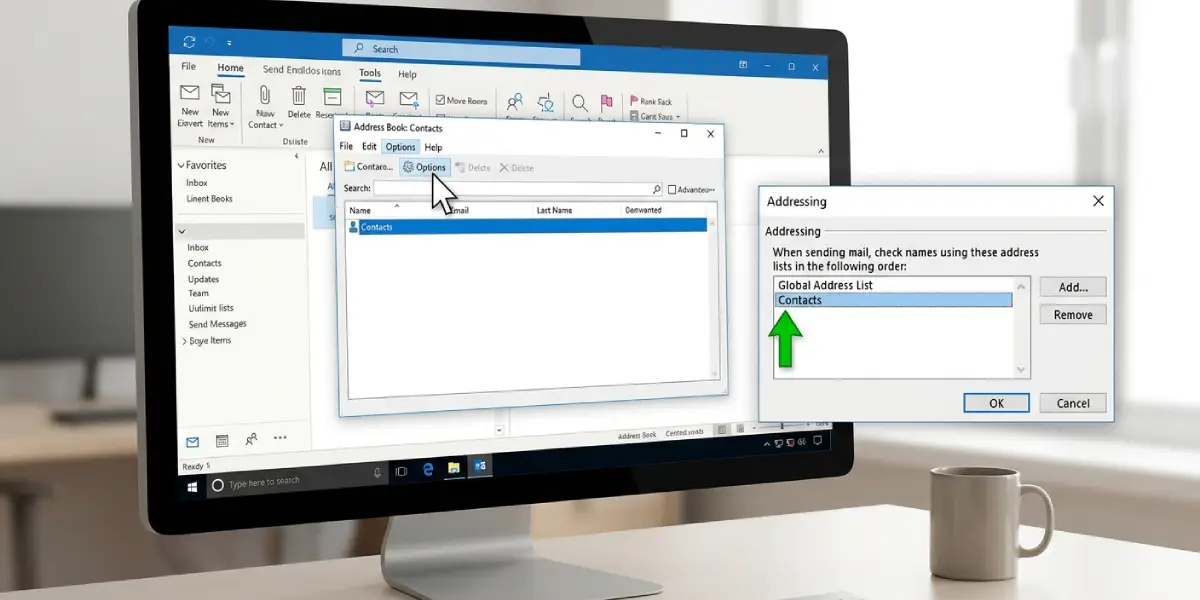Open the Windows Start button
The width and height of the screenshot is (1200, 600).
coord(192,485)
